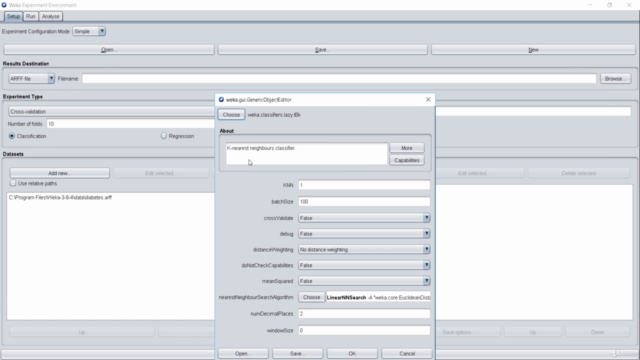Open the Analyse tab
Screen dimensions: 640x360
(51, 17)
